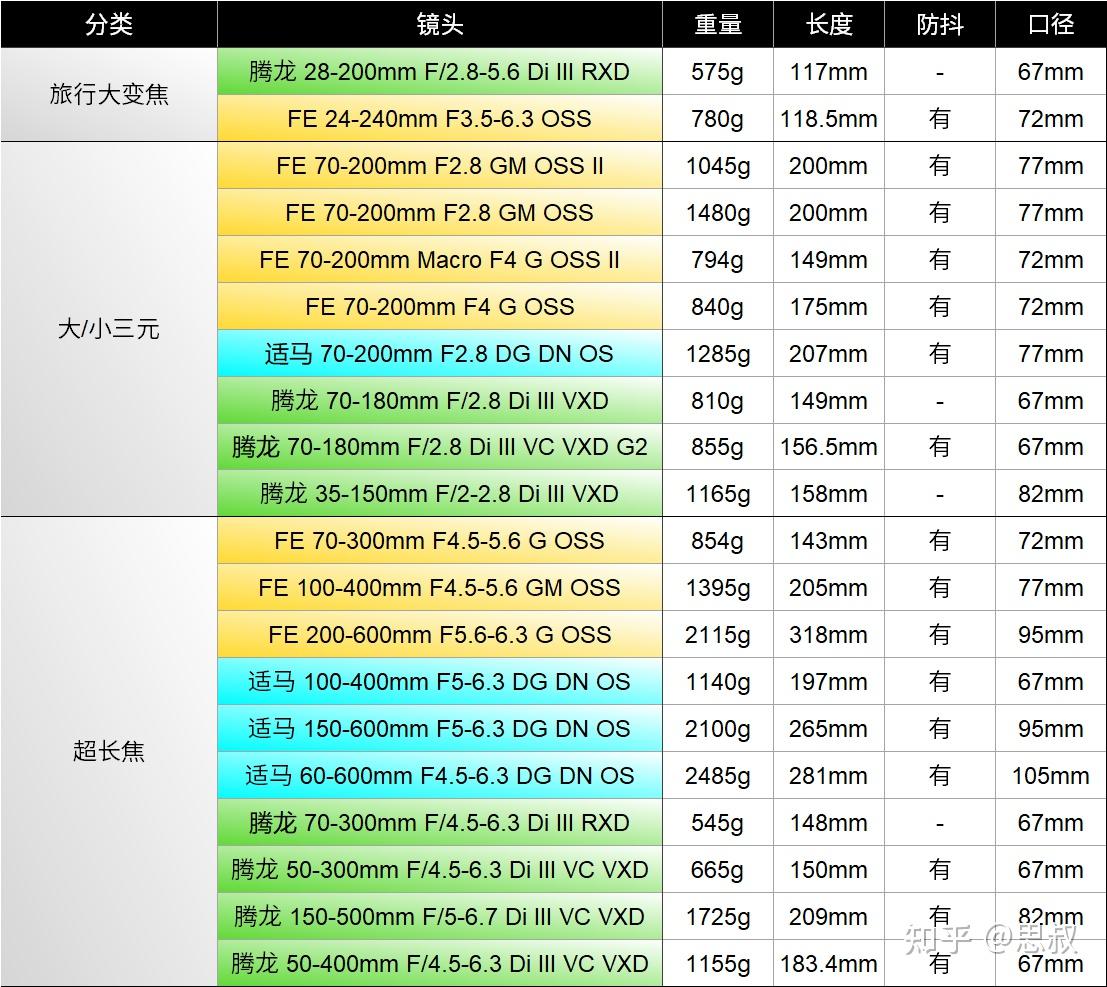Click the 105mm 口径 value cell
The image size is (1107, 987).
click(x=1050, y=775)
